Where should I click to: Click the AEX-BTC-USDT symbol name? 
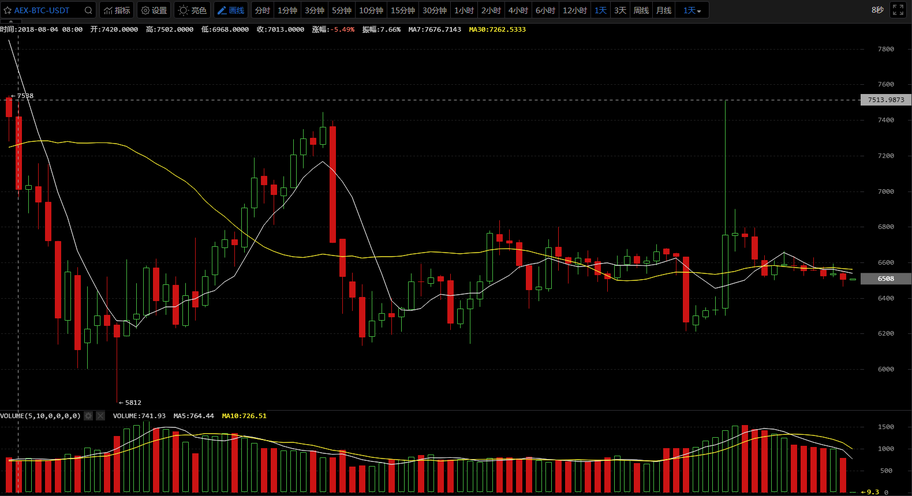[x=42, y=10]
